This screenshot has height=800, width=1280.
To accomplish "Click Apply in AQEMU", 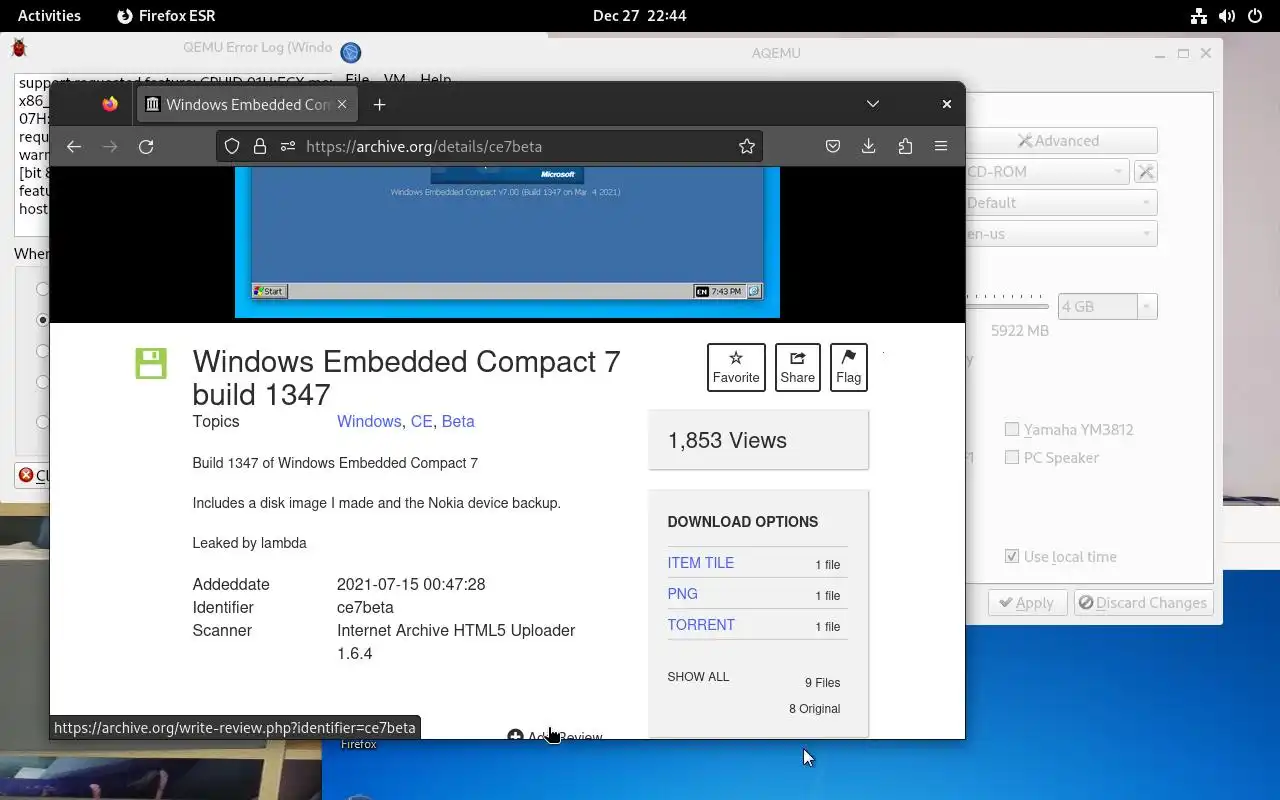I will [1027, 603].
